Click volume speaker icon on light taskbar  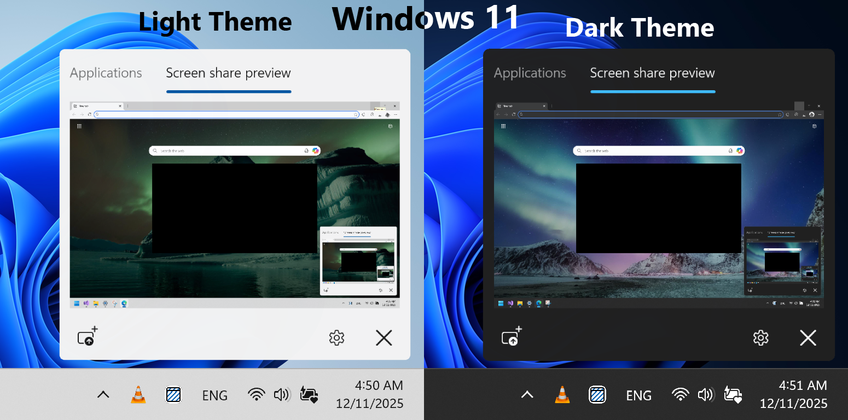coord(282,395)
